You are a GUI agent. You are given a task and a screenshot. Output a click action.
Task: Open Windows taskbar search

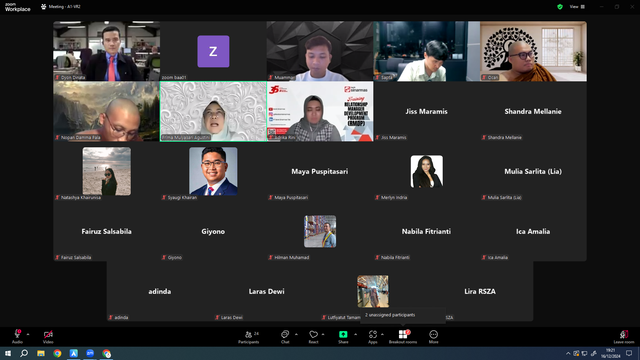click(24, 353)
